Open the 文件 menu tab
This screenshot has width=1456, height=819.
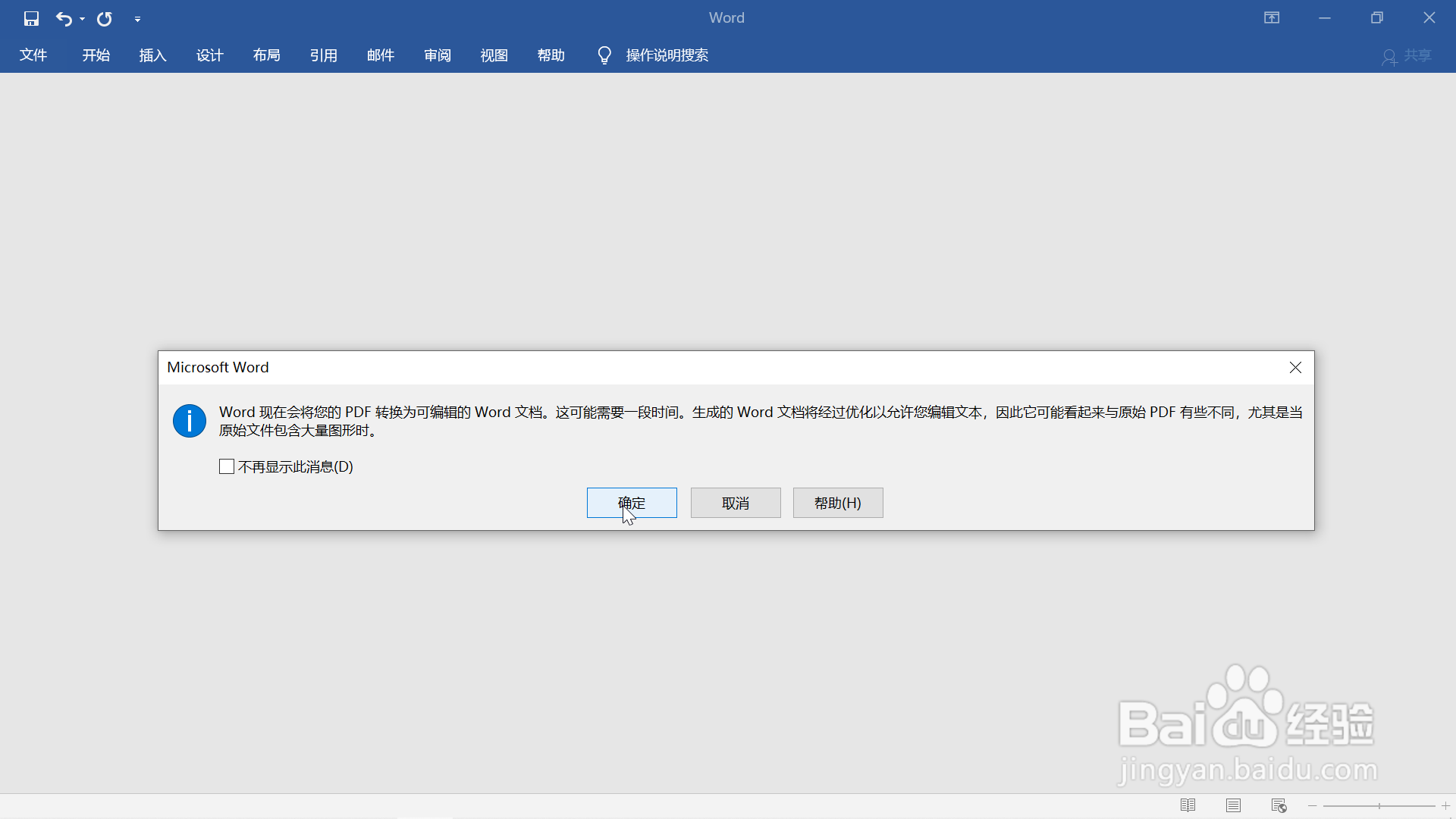click(33, 55)
